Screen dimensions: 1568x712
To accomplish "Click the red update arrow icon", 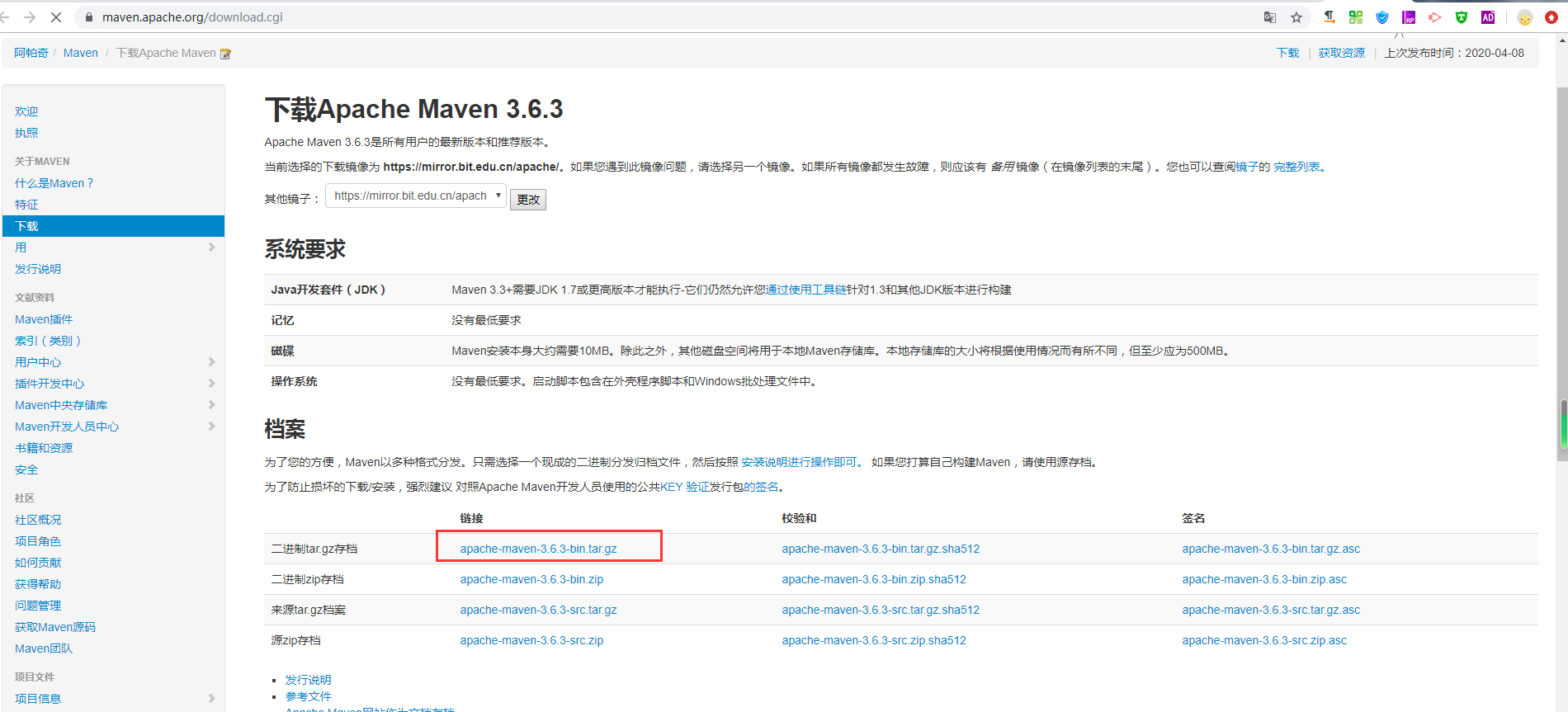I will (1551, 17).
